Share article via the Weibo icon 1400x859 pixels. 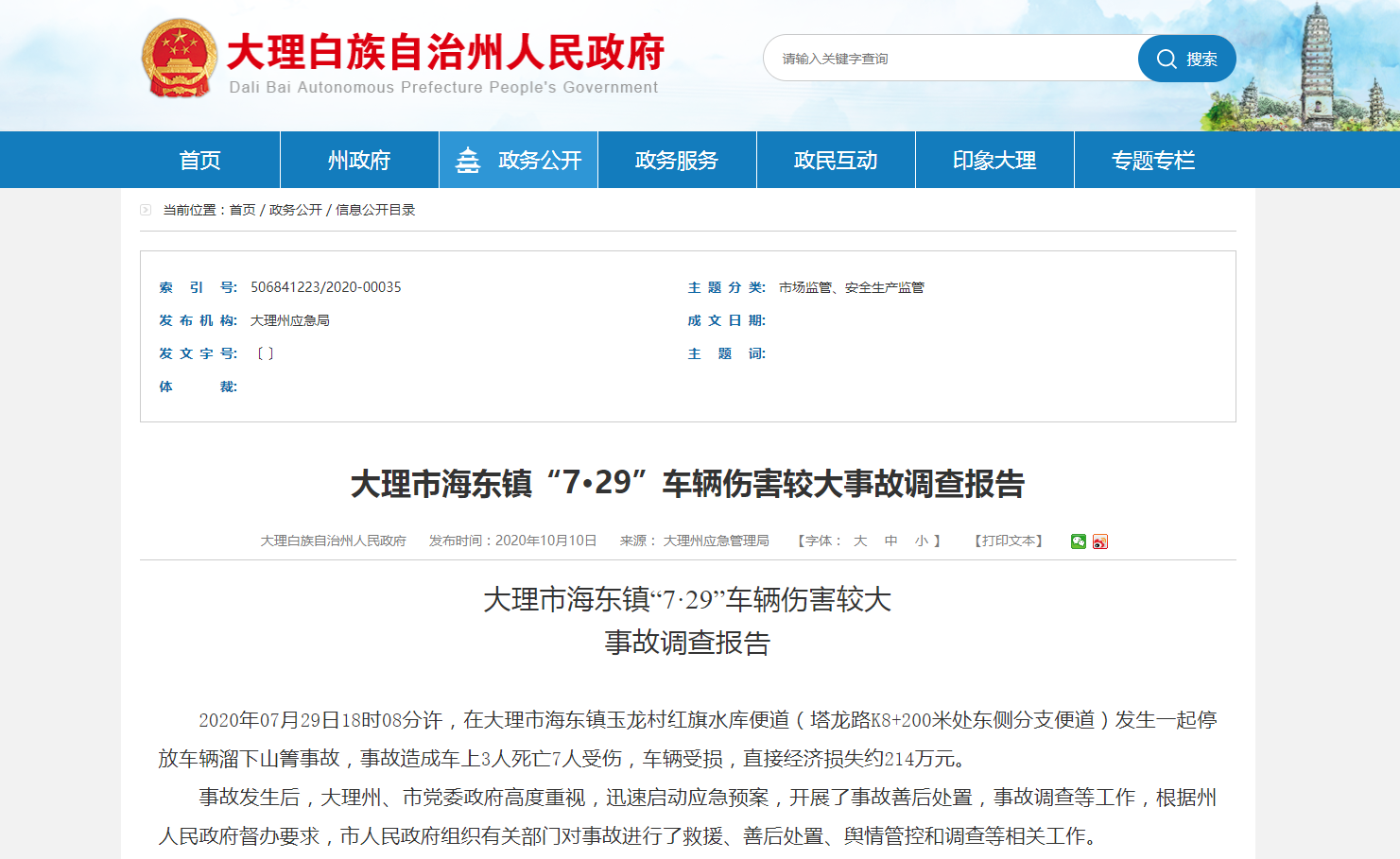click(x=1099, y=541)
